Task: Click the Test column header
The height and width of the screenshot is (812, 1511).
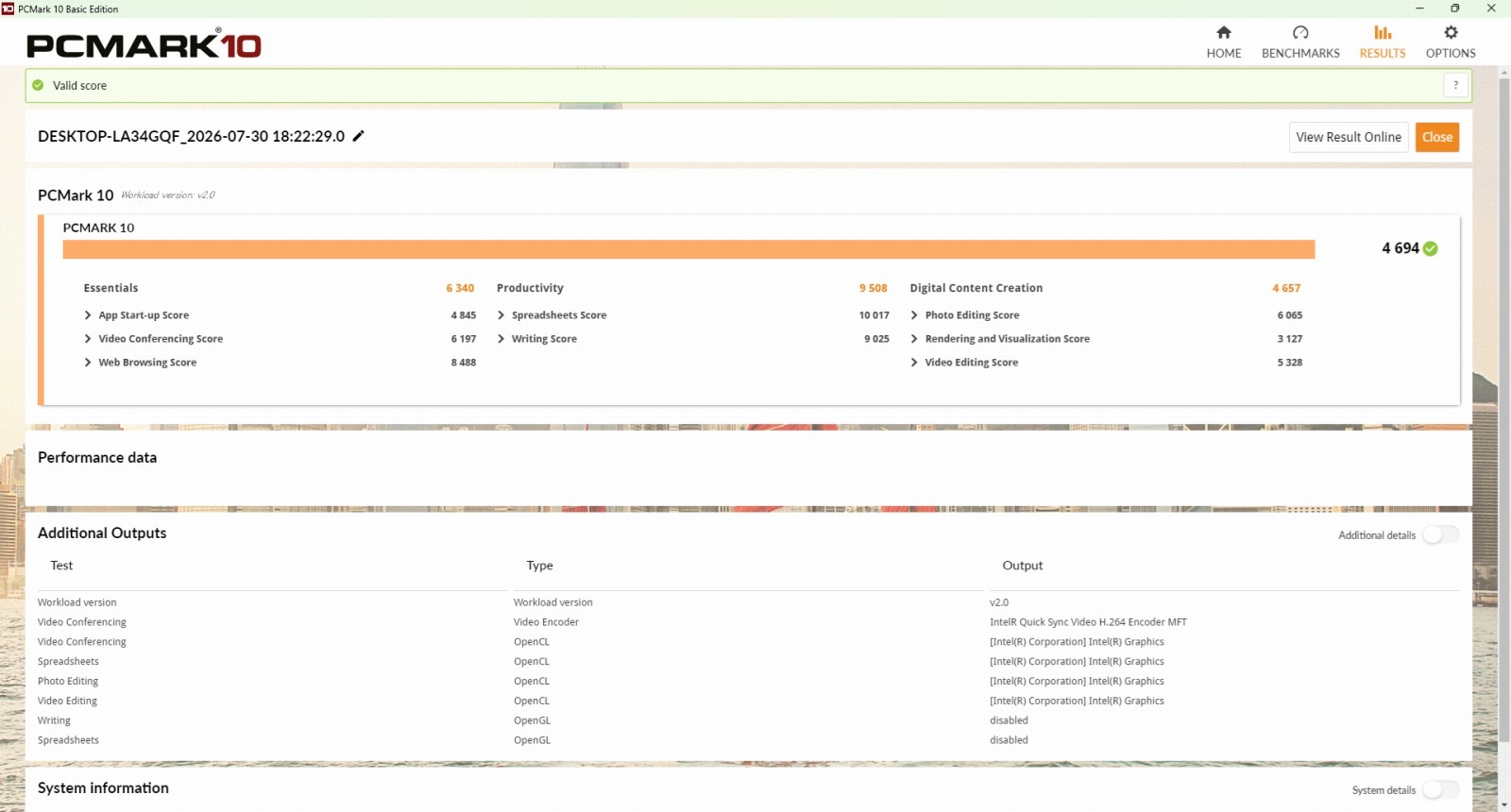Action: pyautogui.click(x=61, y=566)
